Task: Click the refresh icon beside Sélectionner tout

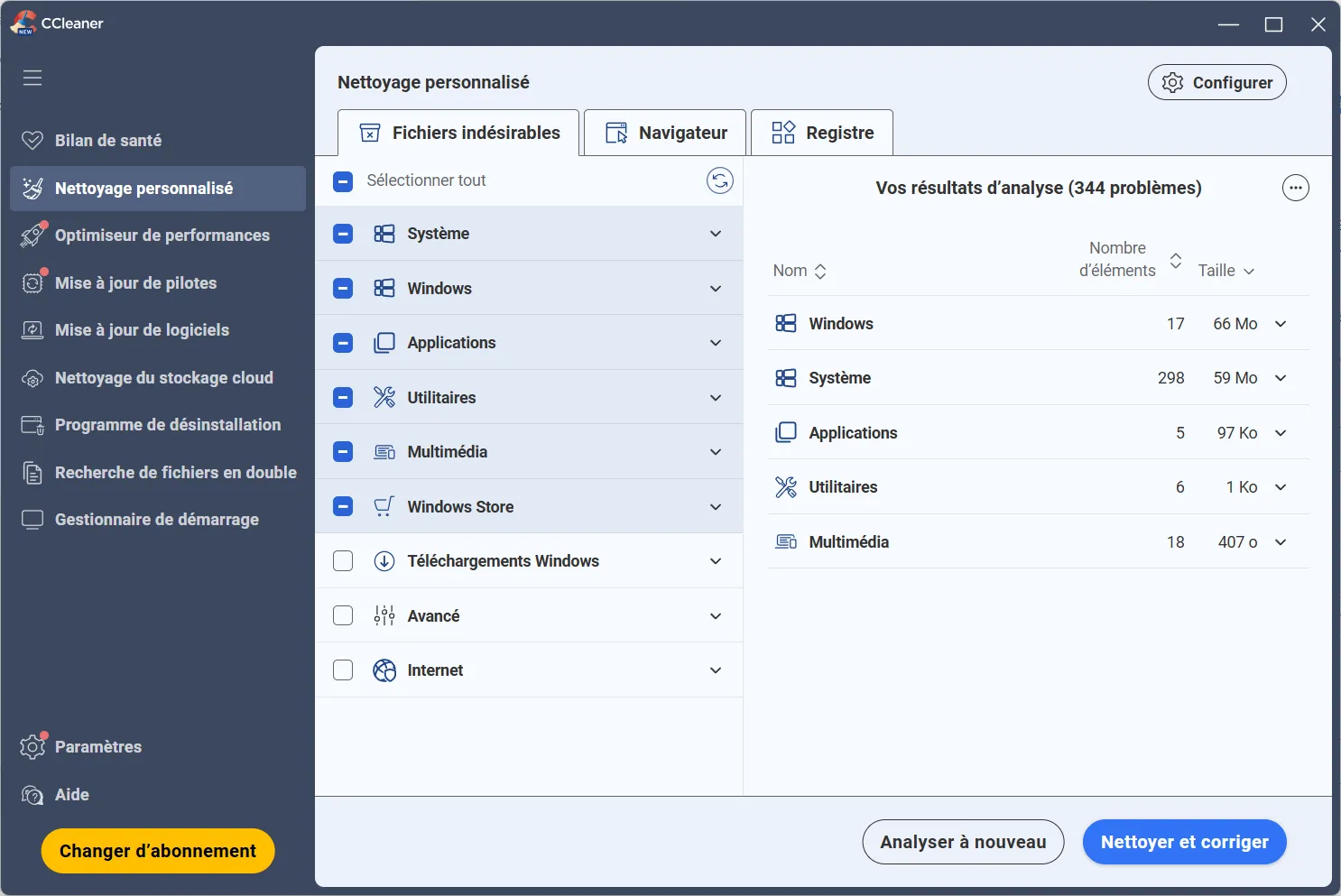Action: pos(719,180)
